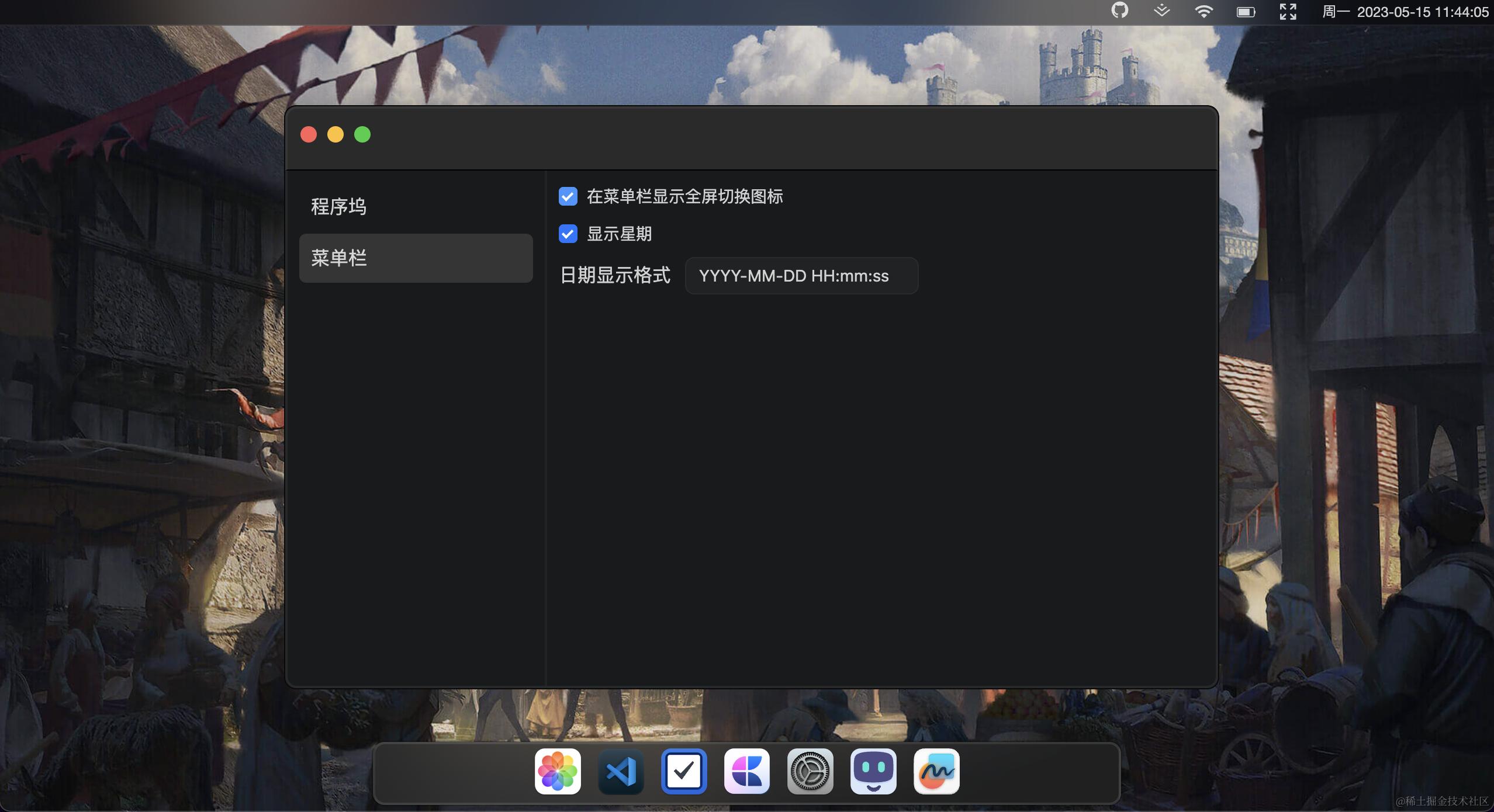Launch Visual Studio Code from the dock

[x=620, y=771]
